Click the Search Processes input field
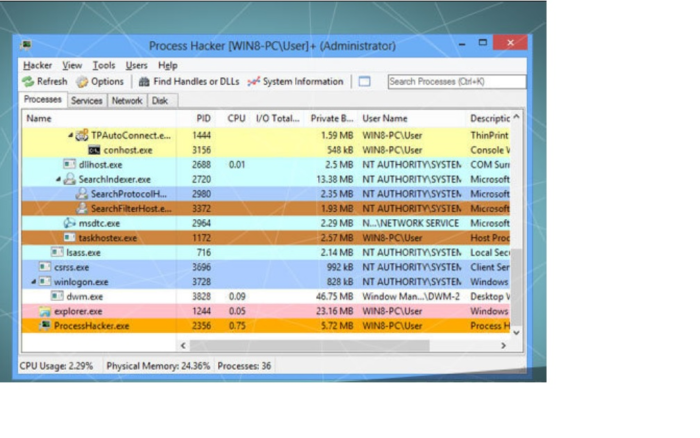Viewport: 700px width, 438px height. tap(455, 82)
